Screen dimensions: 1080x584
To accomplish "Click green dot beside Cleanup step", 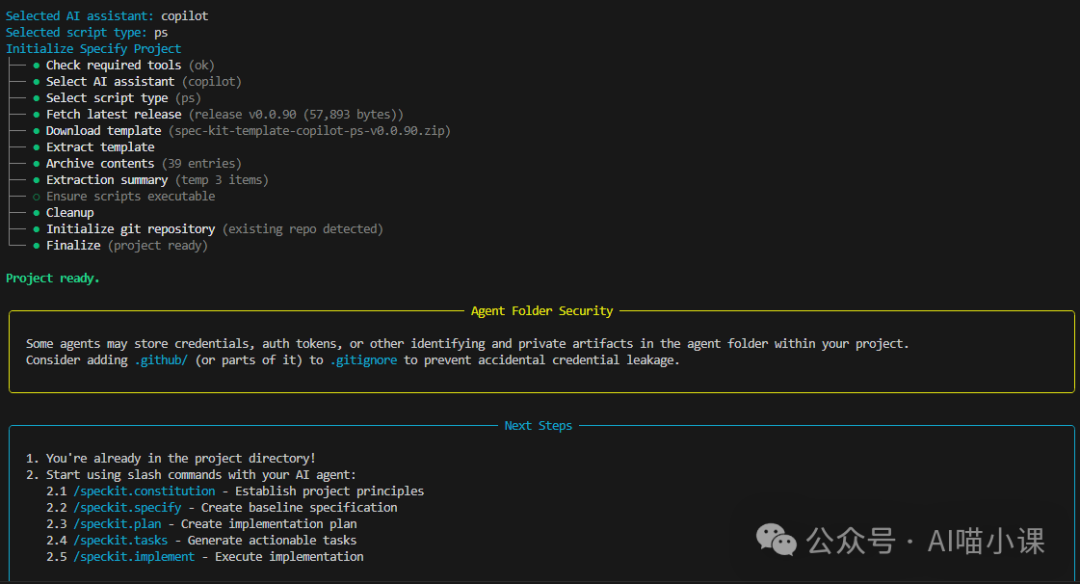I will [x=36, y=213].
